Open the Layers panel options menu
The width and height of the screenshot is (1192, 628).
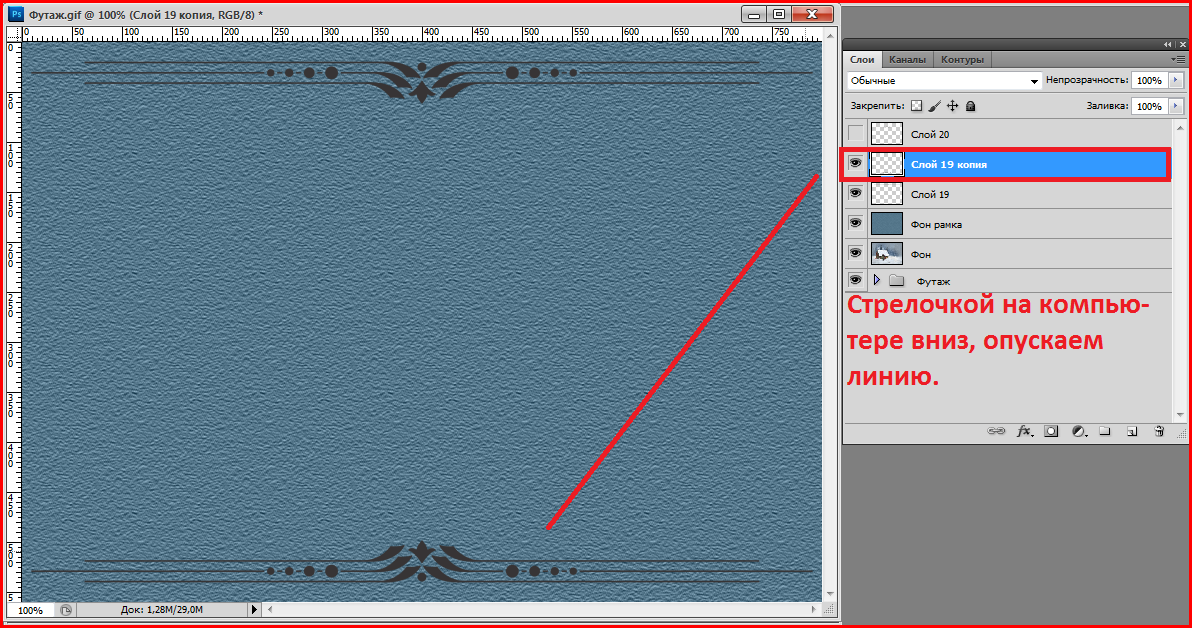[1178, 59]
